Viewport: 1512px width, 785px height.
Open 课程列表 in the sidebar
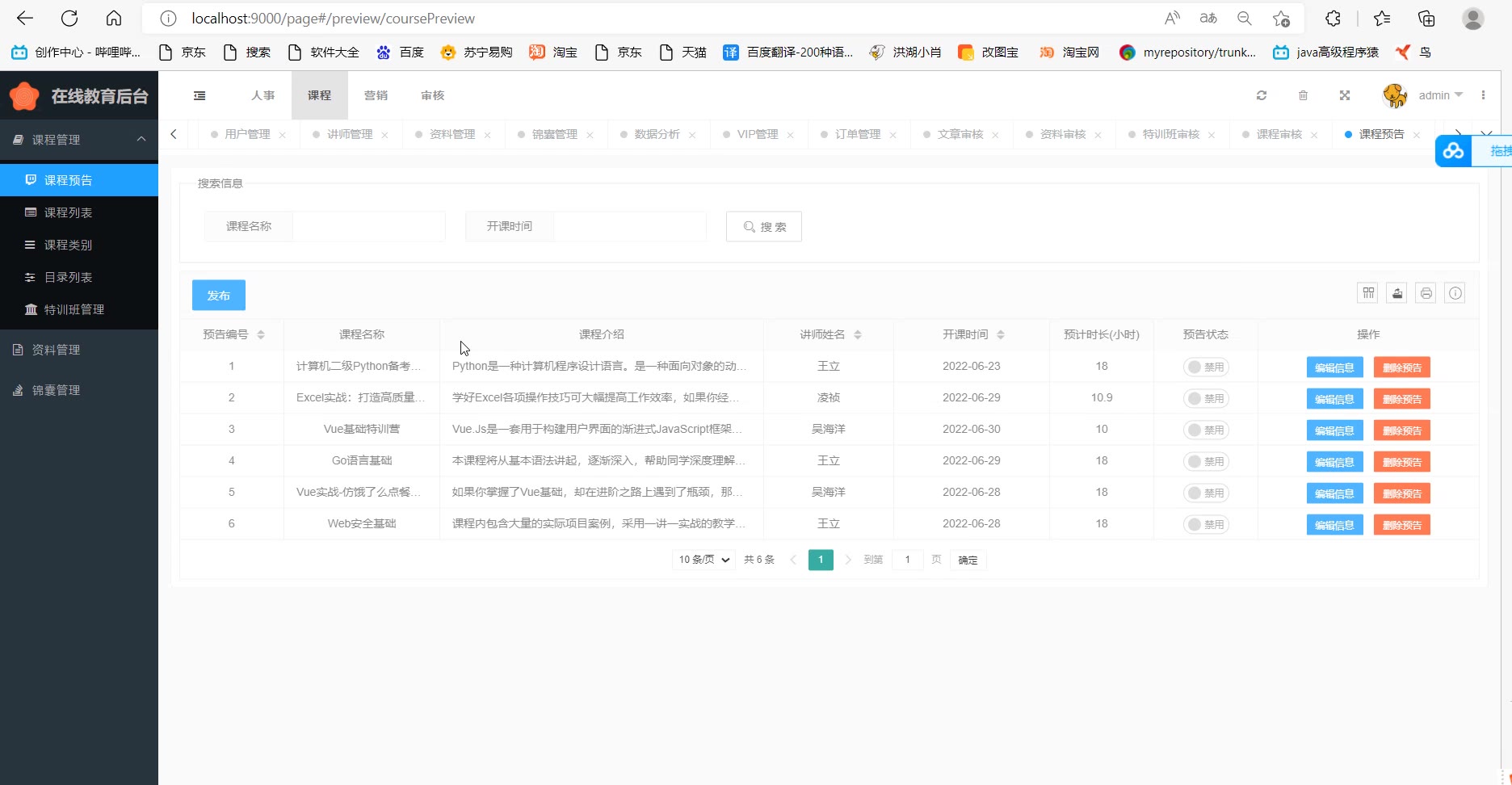click(x=68, y=212)
